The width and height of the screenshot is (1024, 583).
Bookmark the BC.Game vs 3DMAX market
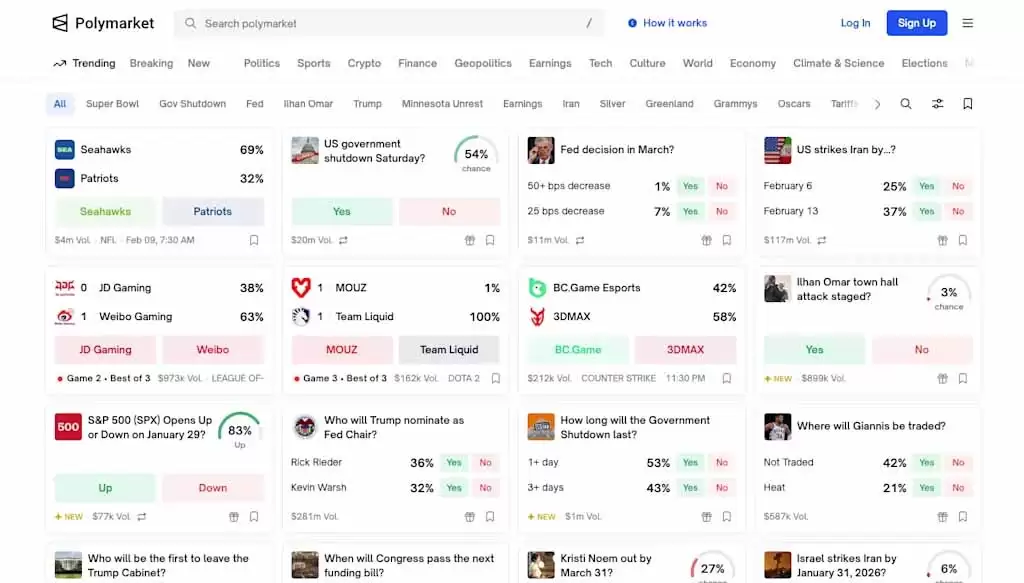coord(726,378)
